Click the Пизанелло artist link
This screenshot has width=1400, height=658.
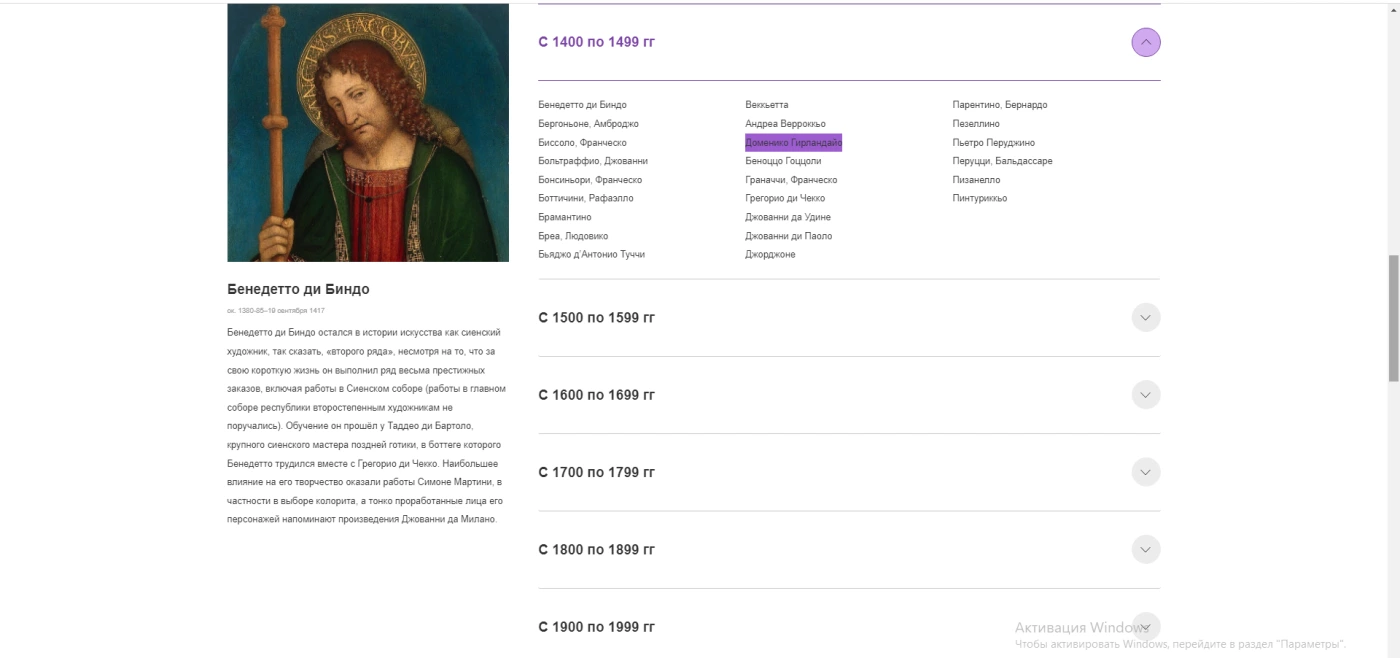click(976, 180)
